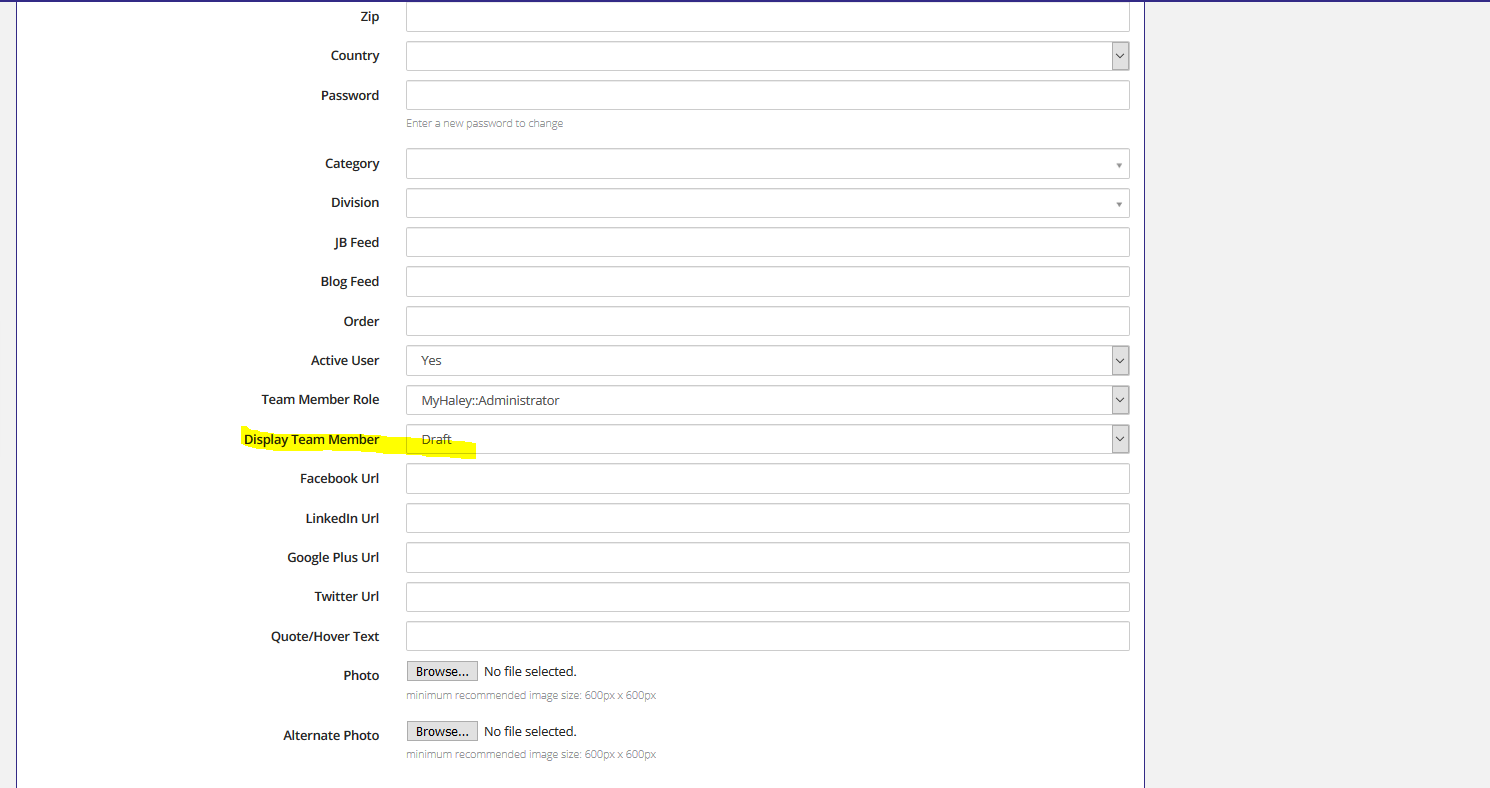The width and height of the screenshot is (1490, 788).
Task: Click the Google Plus Url label
Action: pyautogui.click(x=333, y=558)
